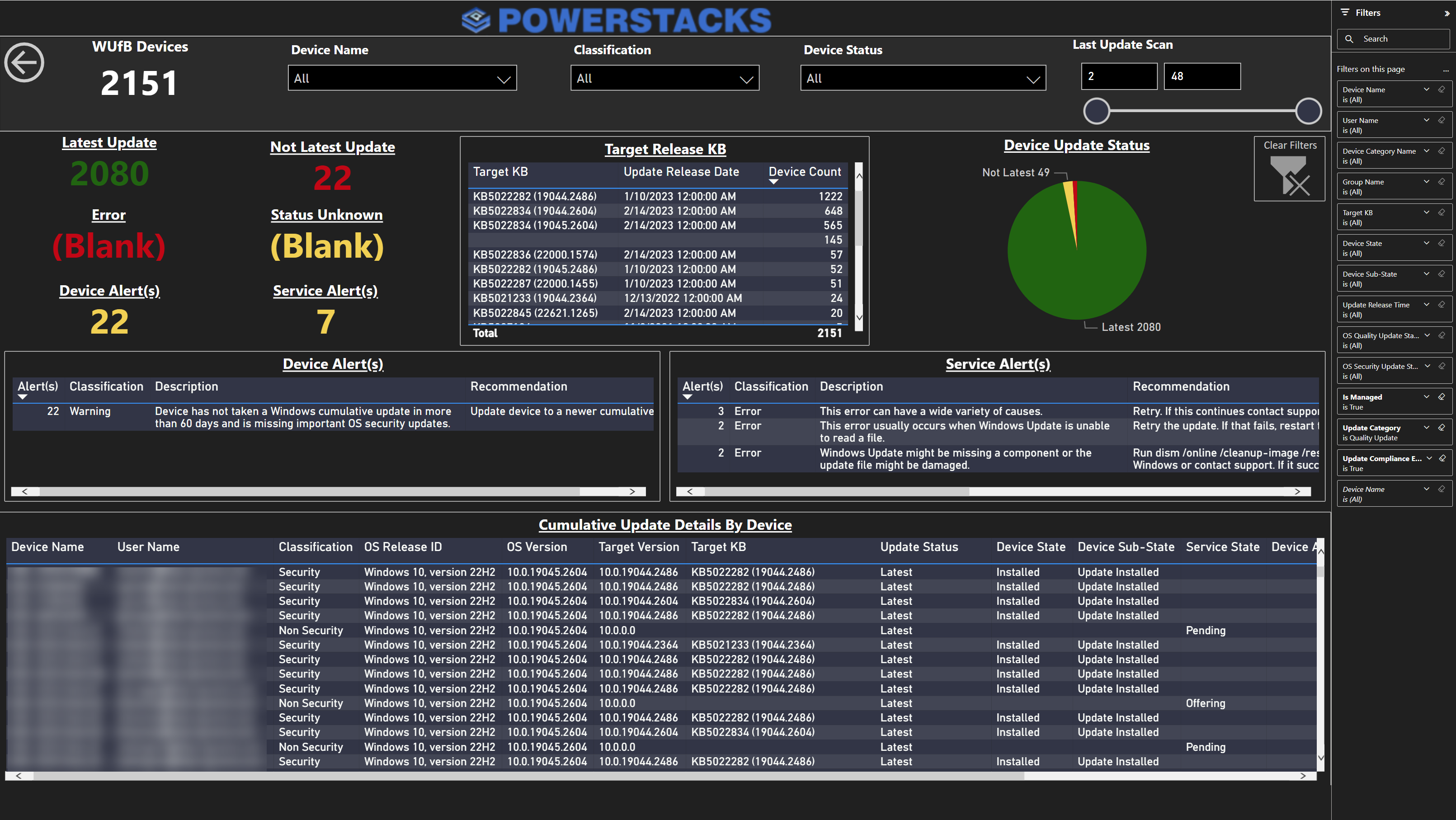
Task: Click horizontal scrollbar of Cumulative Update Details table
Action: 528,776
